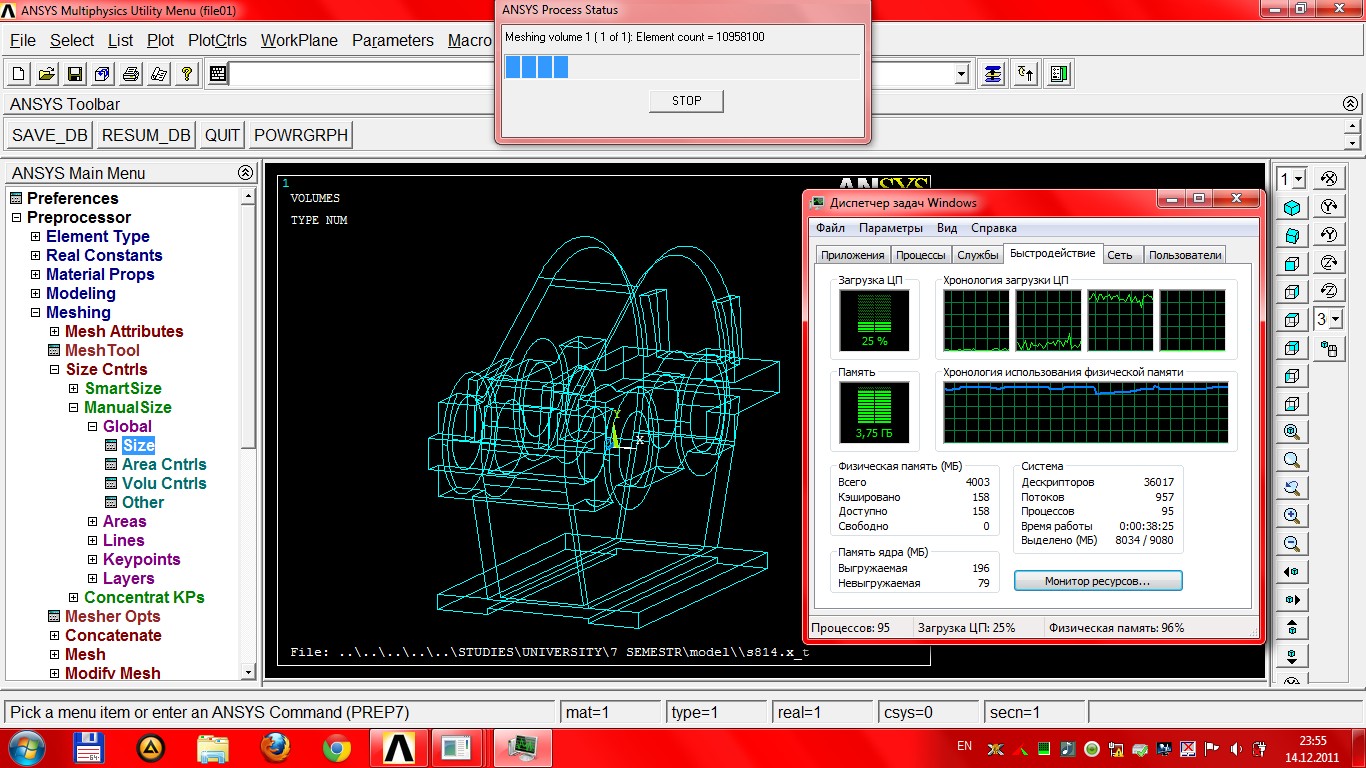This screenshot has width=1366, height=768.
Task: Open an ANSYS file with the folder icon
Action: click(47, 74)
